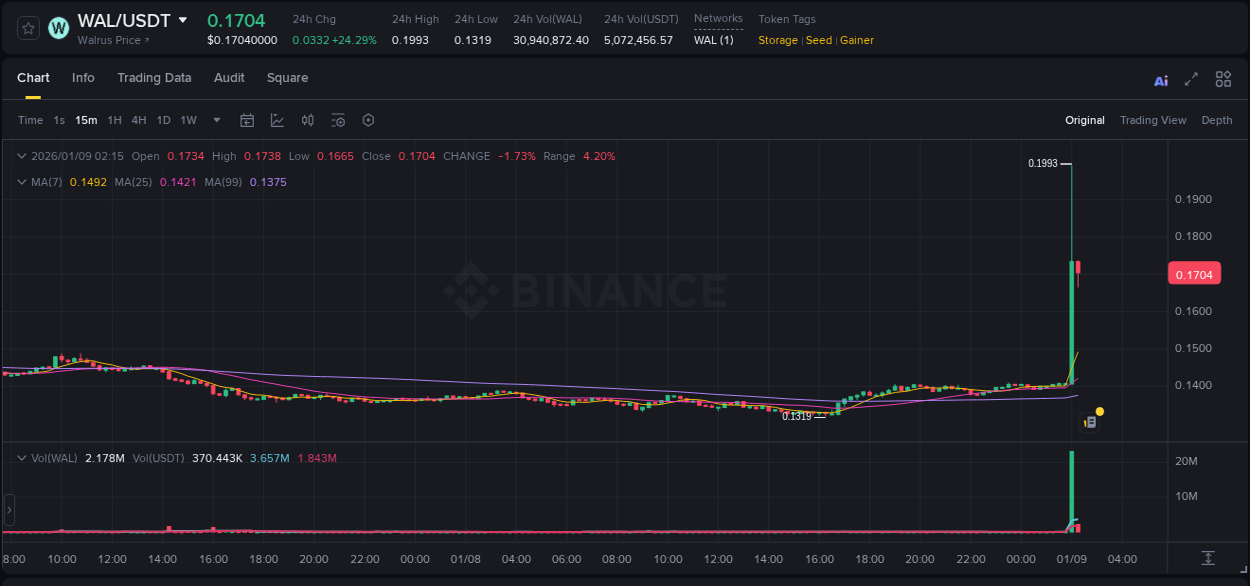Open the date range calendar picker
1250x586 pixels.
pos(247,120)
